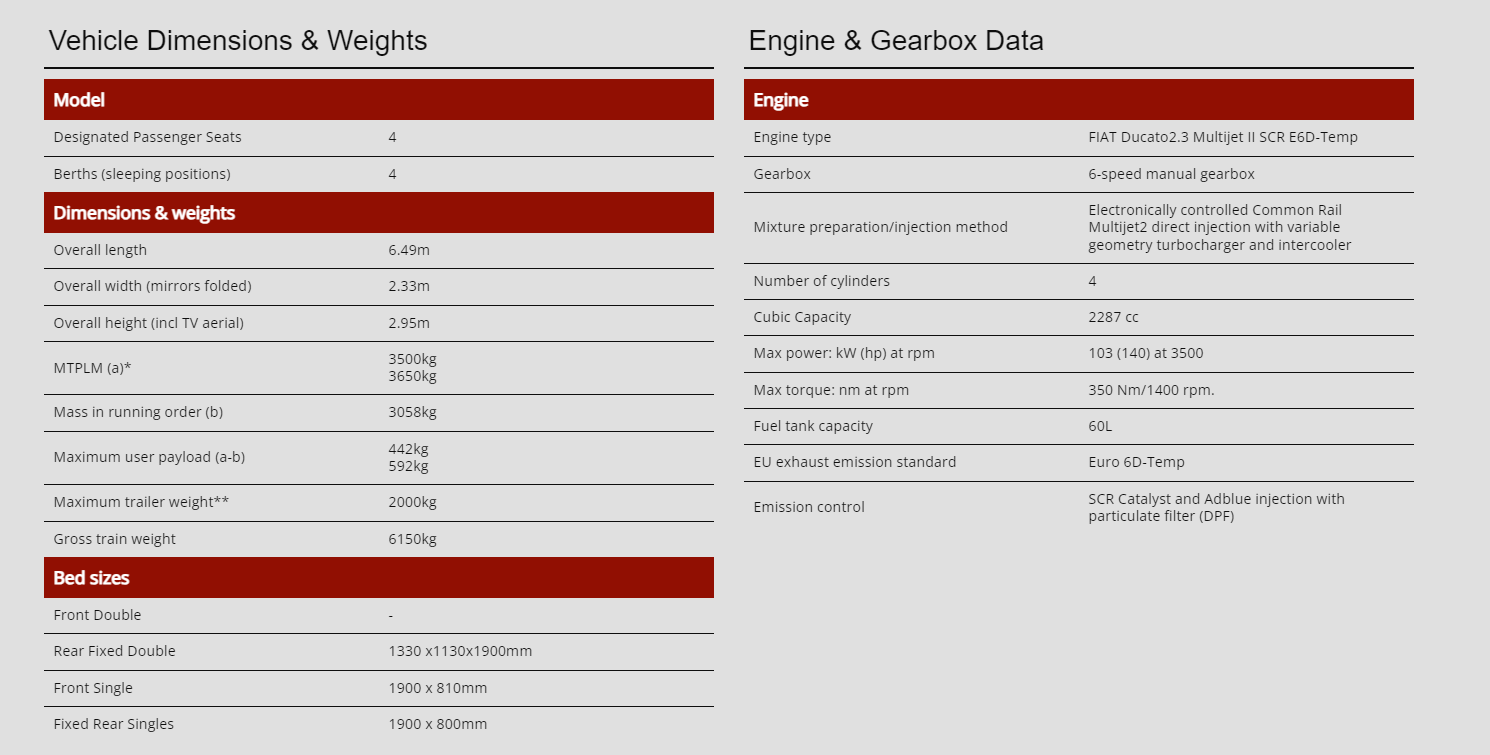Click the 'Overall length' row label
Image resolution: width=1490 pixels, height=755 pixels.
click(100, 250)
